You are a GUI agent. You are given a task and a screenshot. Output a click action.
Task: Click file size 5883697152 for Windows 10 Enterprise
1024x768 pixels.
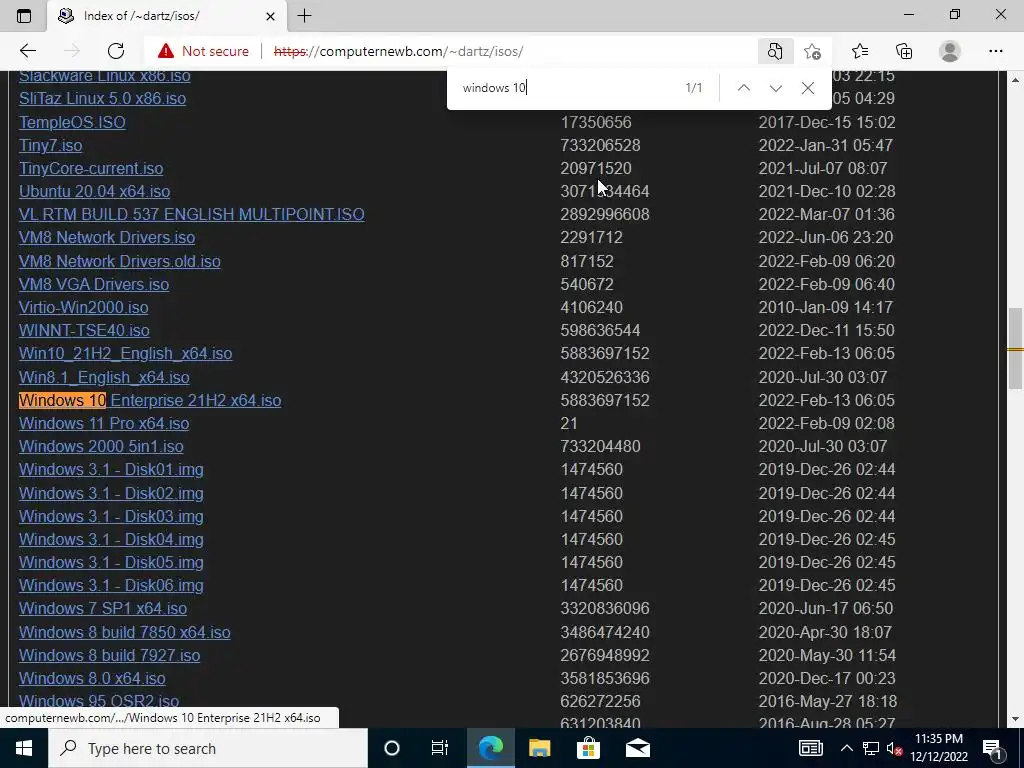pyautogui.click(x=605, y=400)
